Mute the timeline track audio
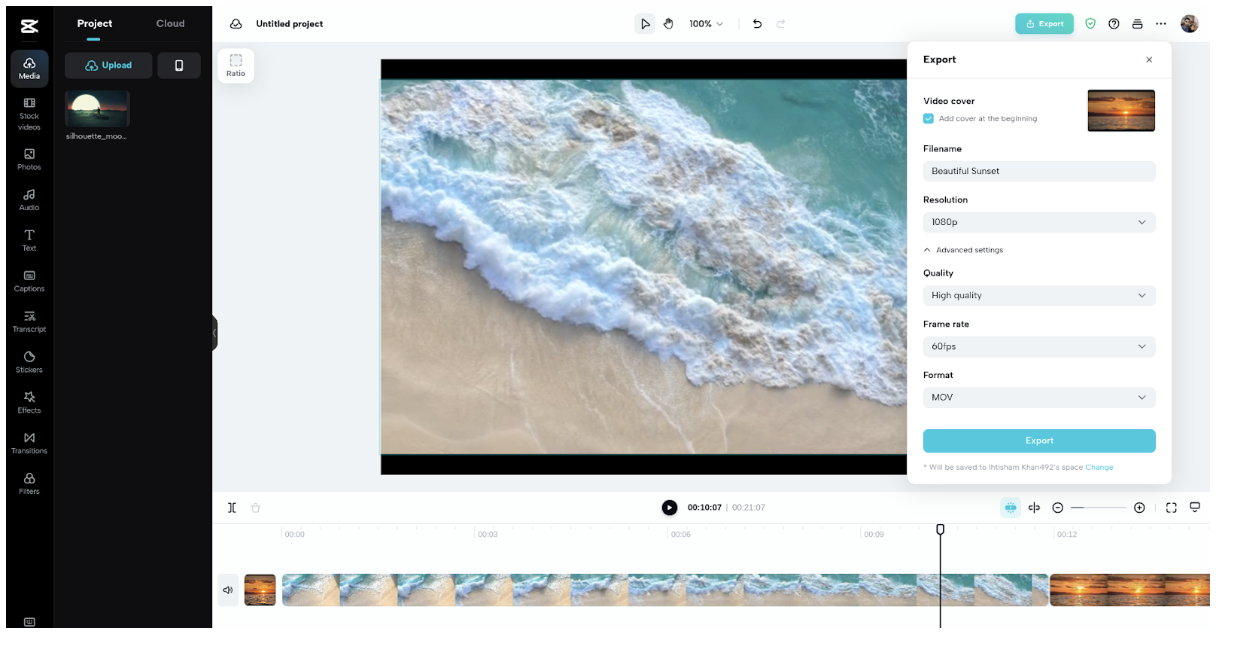Viewport: 1238px width, 660px height. click(228, 590)
